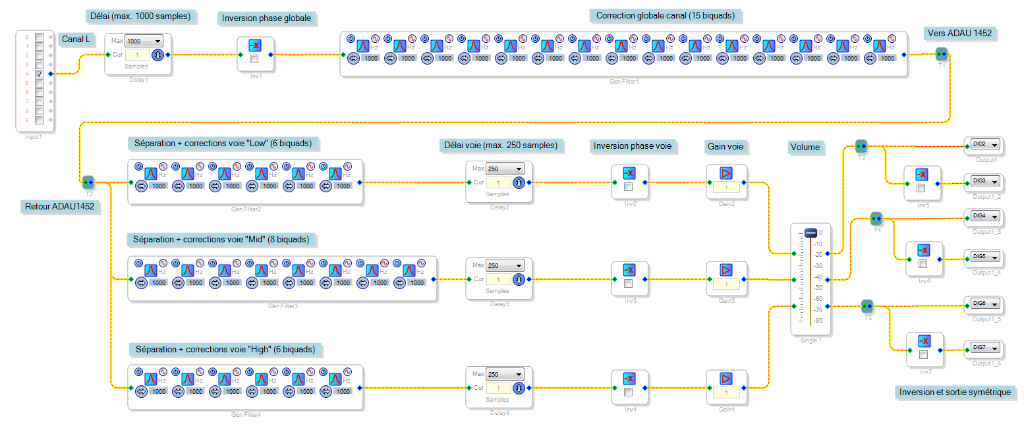Click the Inv1 phase invert icon
The image size is (1024, 430).
click(254, 46)
